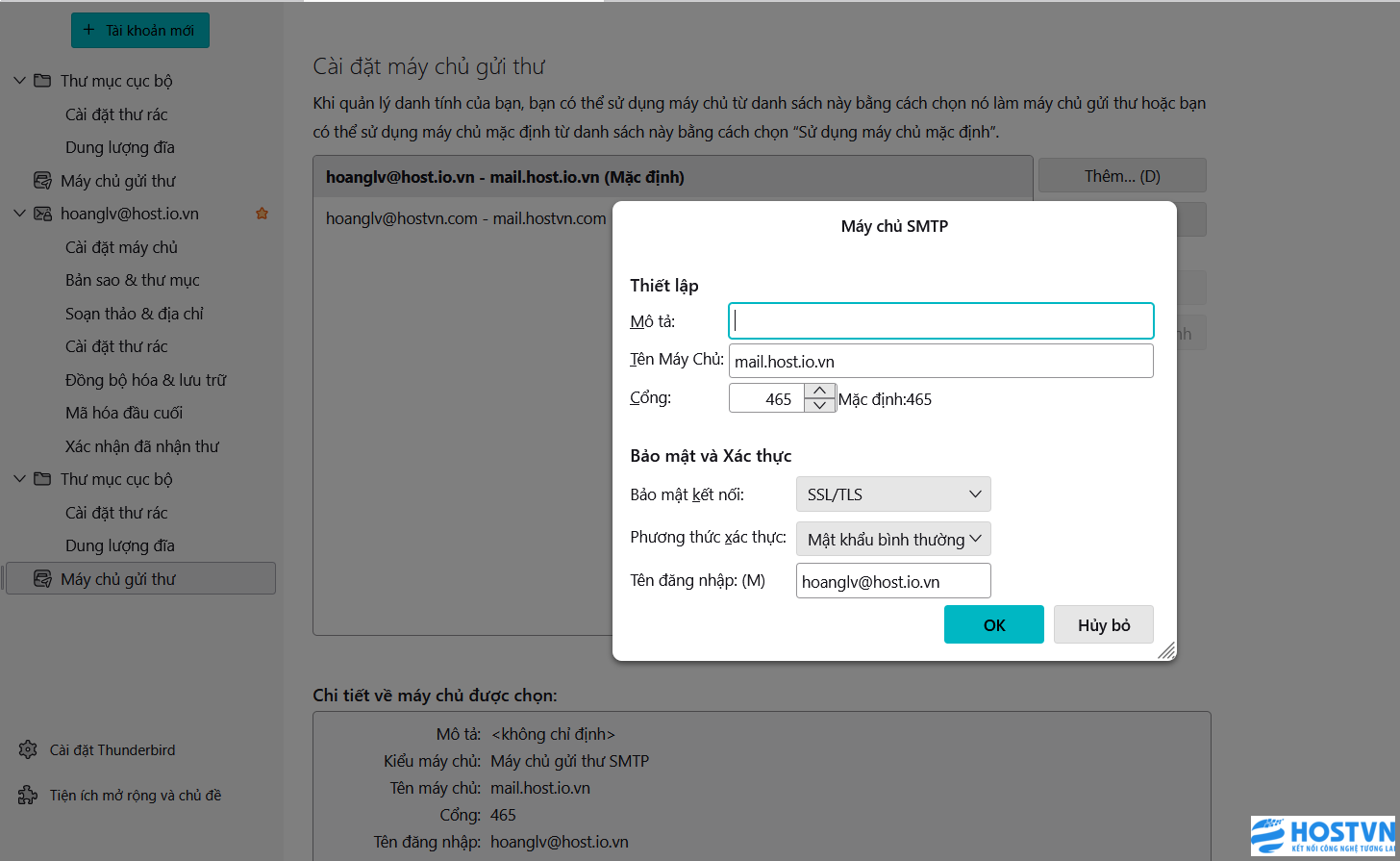Image resolution: width=1400 pixels, height=861 pixels.
Task: Click the star icon beside hoanglv@host.io.vn account
Action: 262,214
